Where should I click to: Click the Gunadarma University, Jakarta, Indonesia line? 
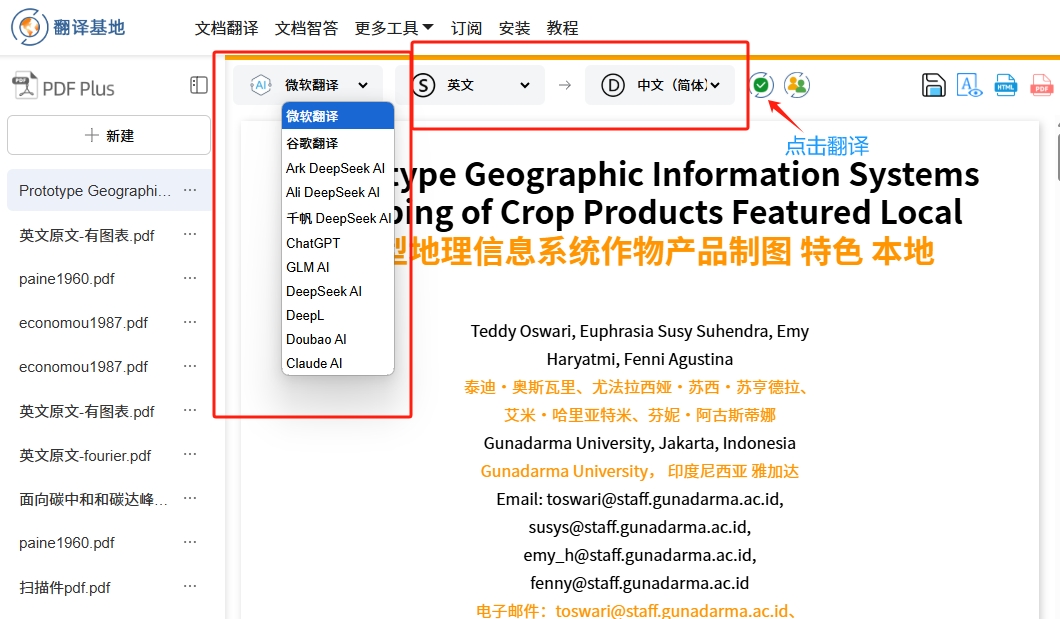click(640, 443)
